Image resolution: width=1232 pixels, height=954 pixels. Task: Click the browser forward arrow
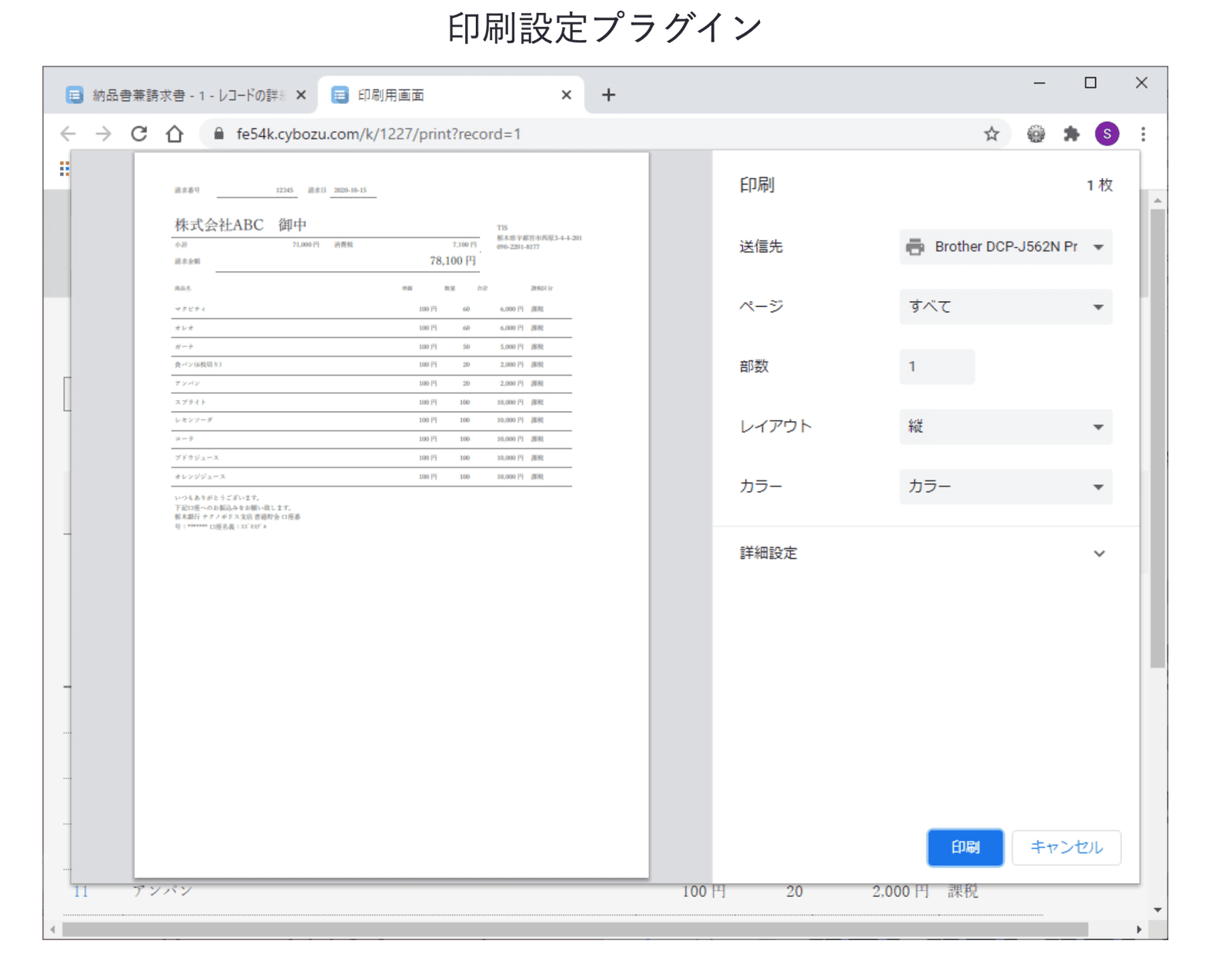pyautogui.click(x=103, y=134)
